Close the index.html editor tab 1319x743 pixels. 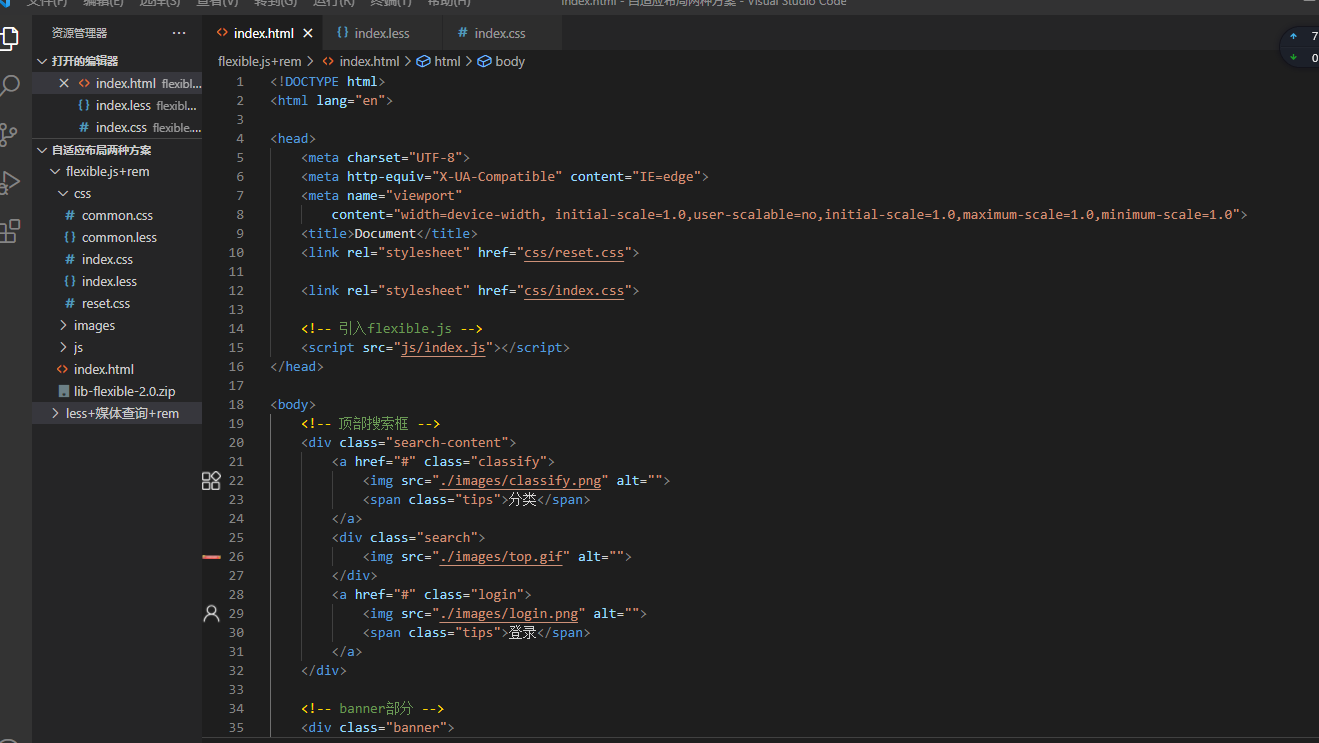(x=308, y=33)
